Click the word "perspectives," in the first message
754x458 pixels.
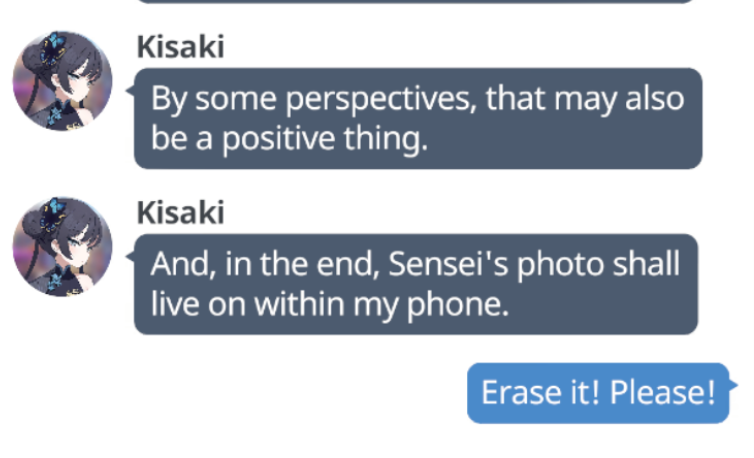click(381, 100)
